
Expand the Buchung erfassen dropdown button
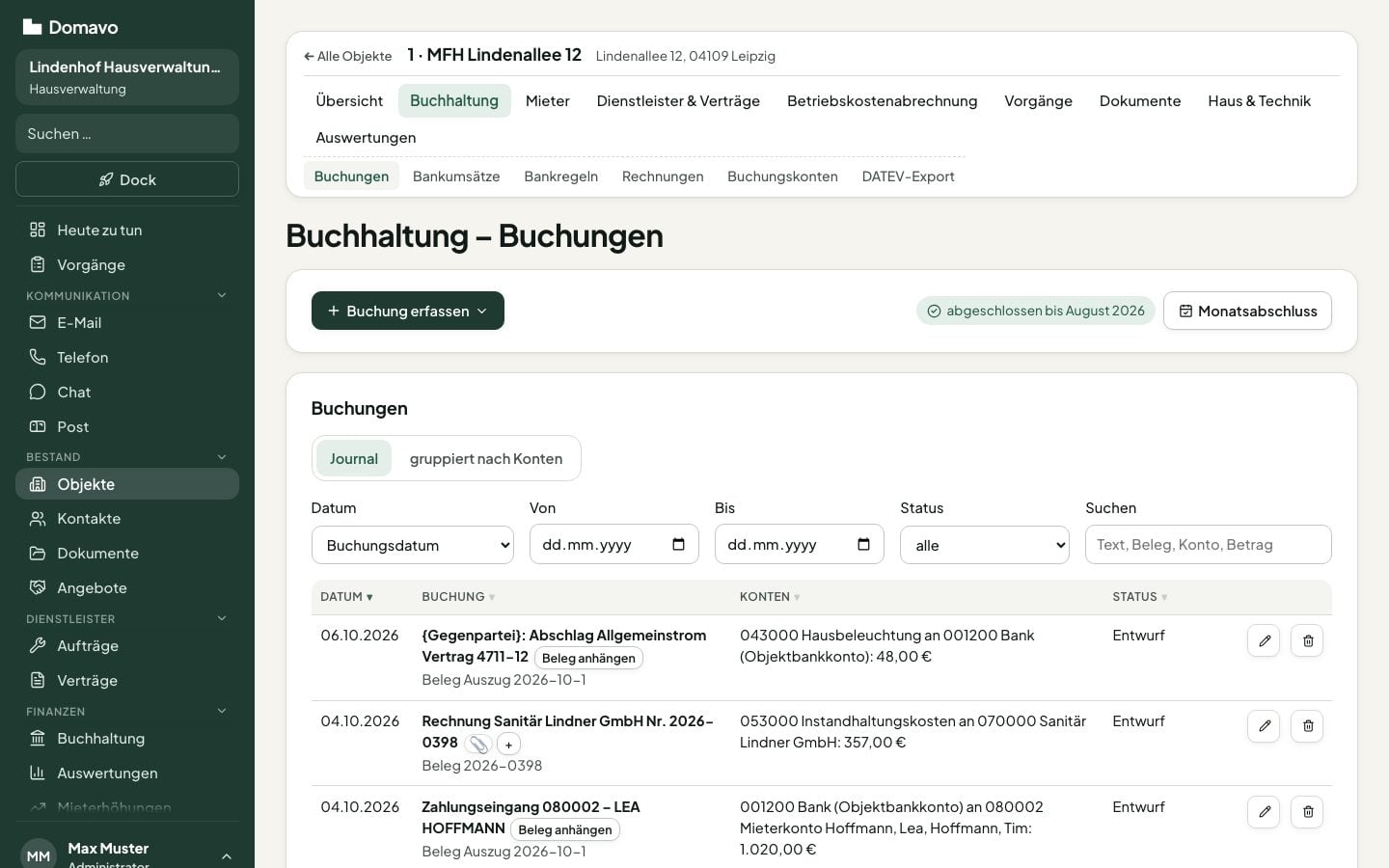pyautogui.click(x=408, y=311)
